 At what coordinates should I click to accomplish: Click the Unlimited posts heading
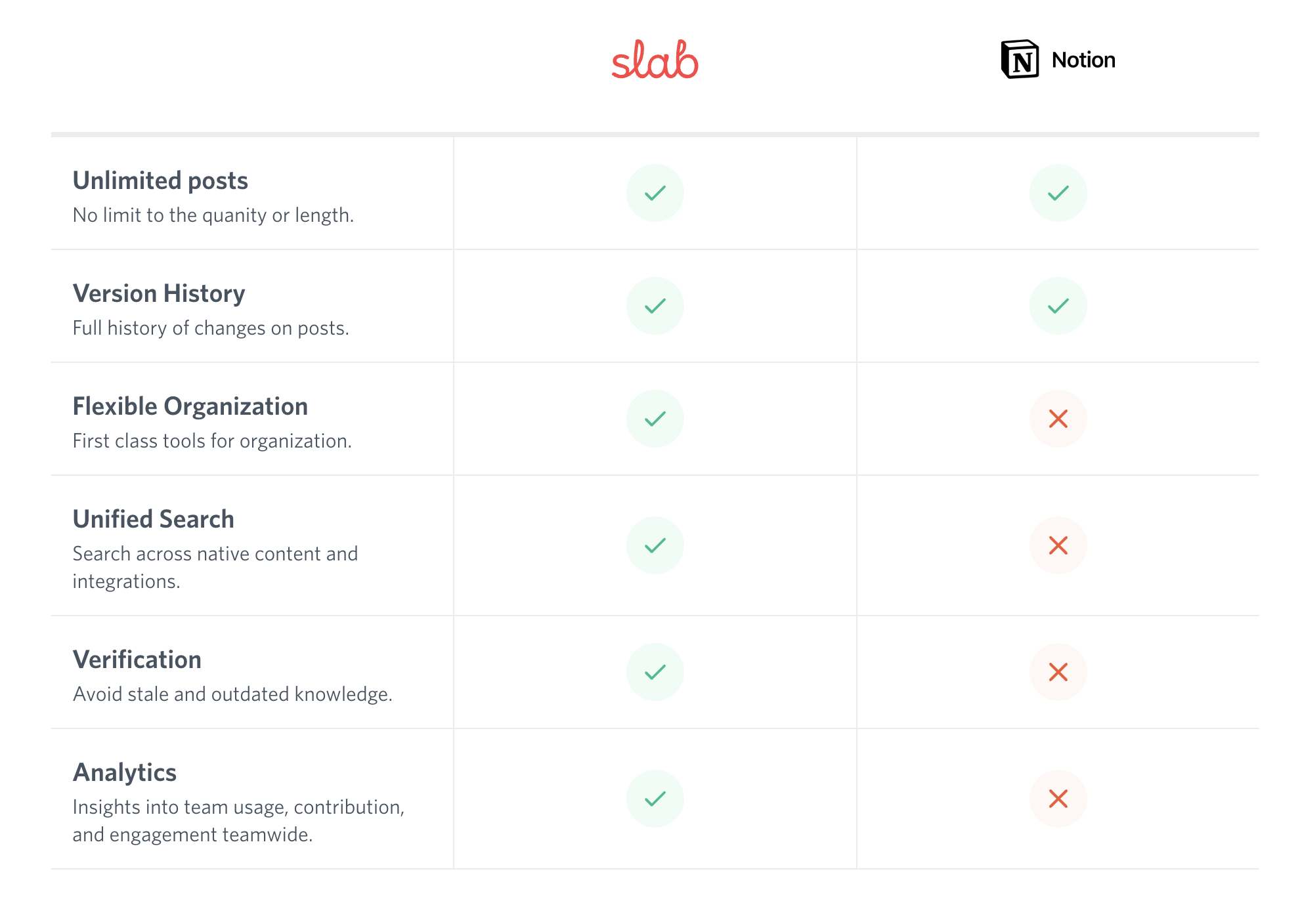pos(160,180)
